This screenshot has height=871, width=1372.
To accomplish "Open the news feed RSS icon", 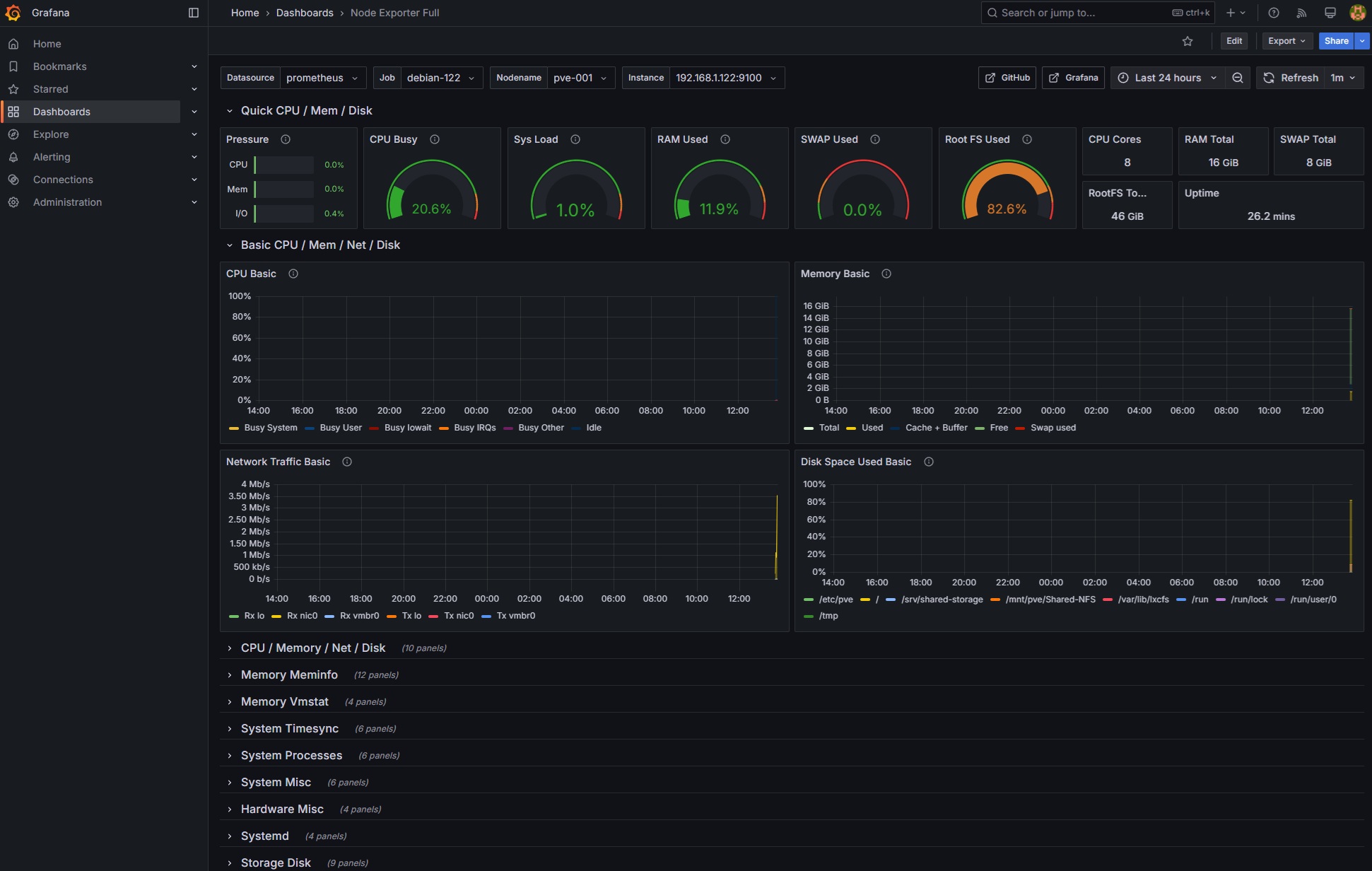I will point(1301,13).
